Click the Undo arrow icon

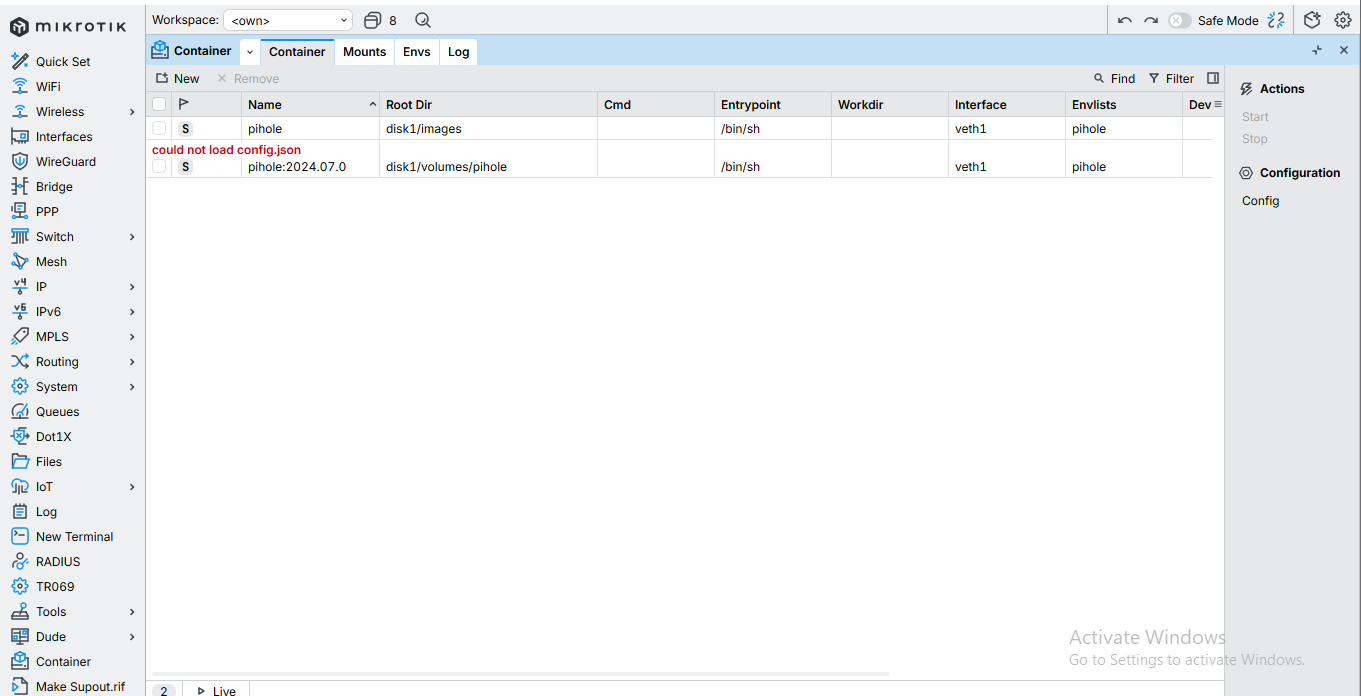pyautogui.click(x=1125, y=20)
